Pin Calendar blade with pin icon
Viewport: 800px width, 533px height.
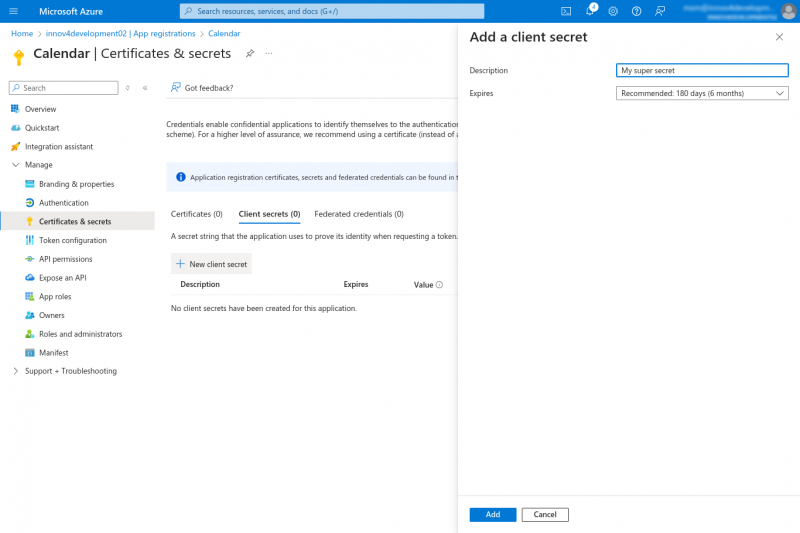click(250, 54)
